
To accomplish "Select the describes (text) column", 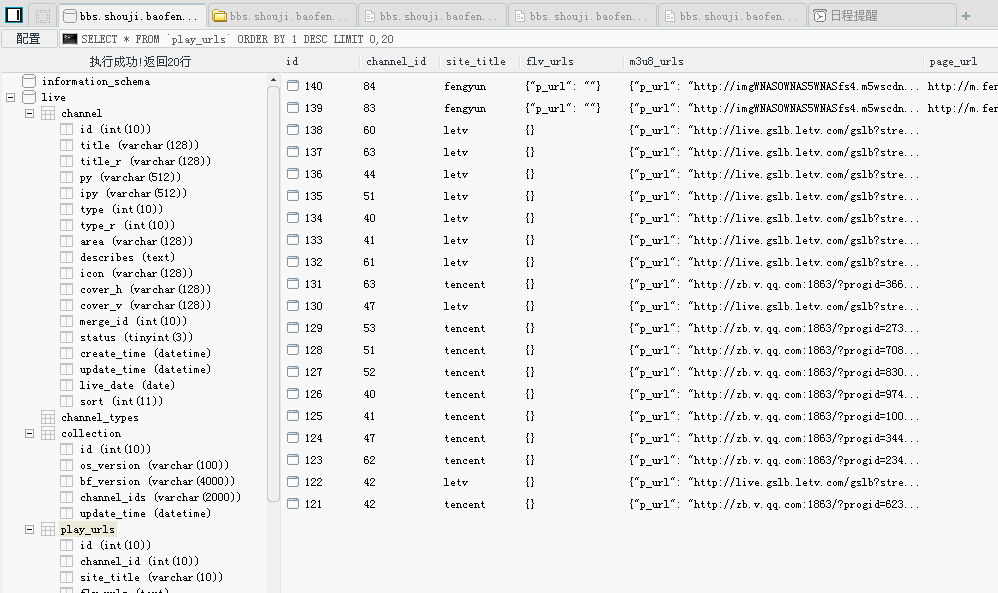I will click(127, 258).
